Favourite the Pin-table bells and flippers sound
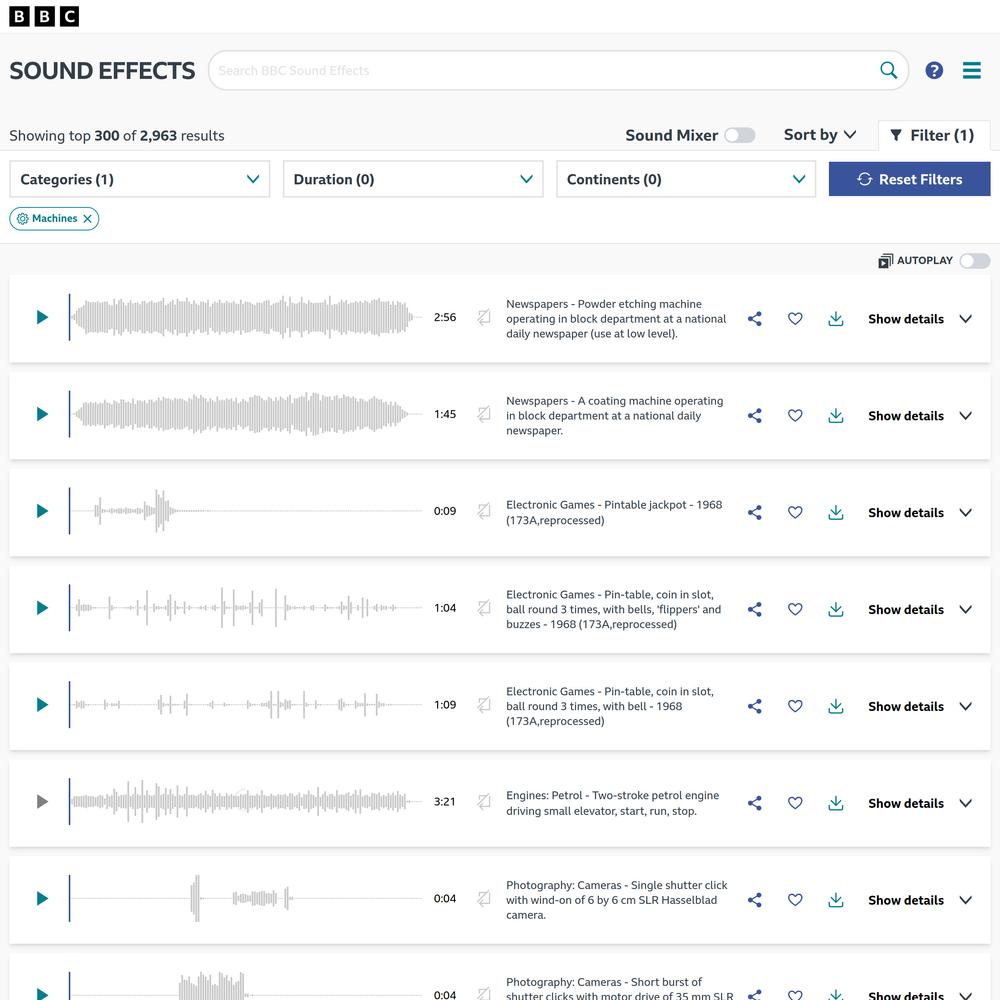1000x1000 pixels. point(795,610)
